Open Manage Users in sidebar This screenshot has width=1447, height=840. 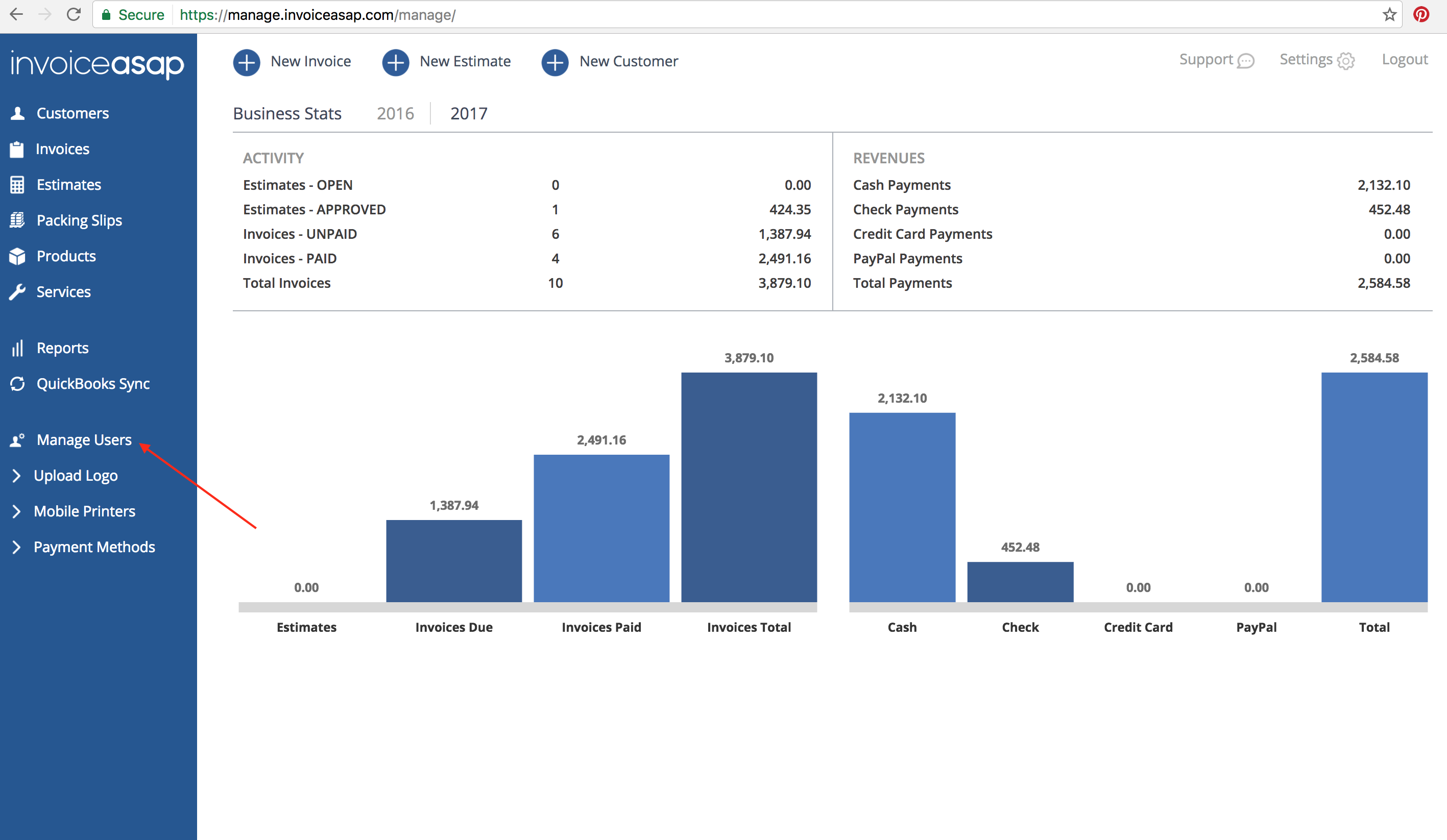[84, 440]
